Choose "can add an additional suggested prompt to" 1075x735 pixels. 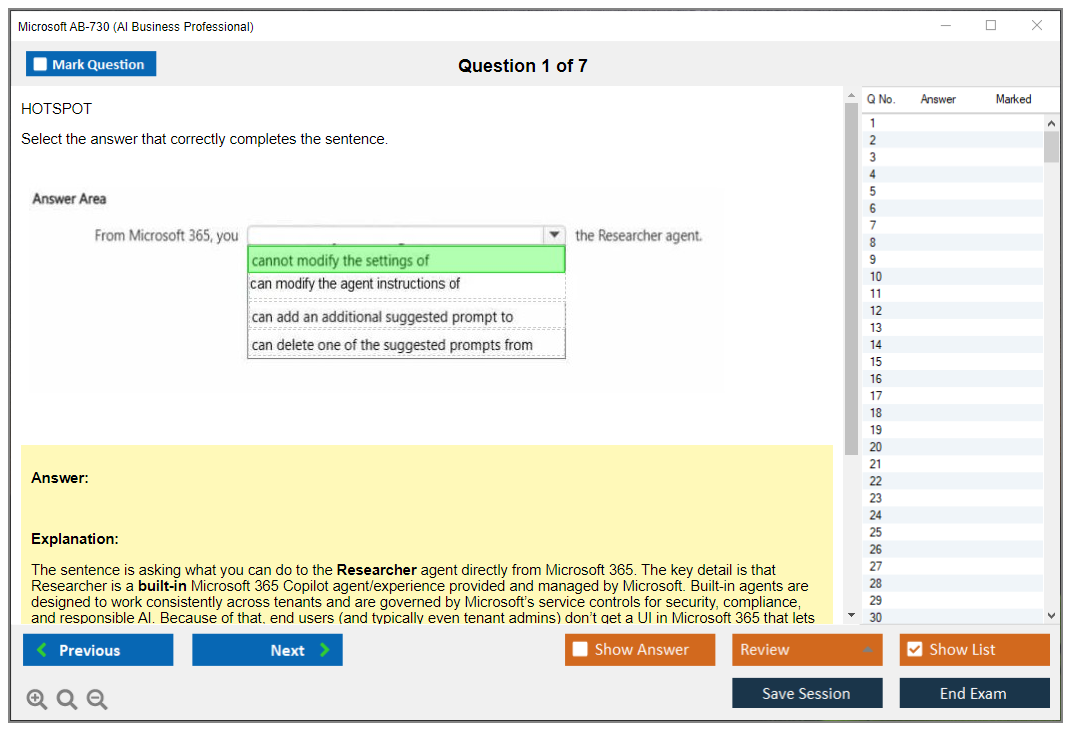click(x=406, y=317)
